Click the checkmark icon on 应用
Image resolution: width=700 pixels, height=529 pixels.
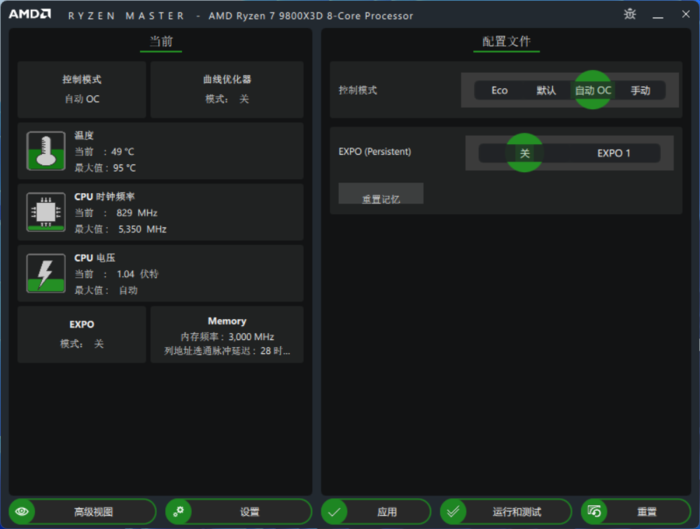point(334,512)
